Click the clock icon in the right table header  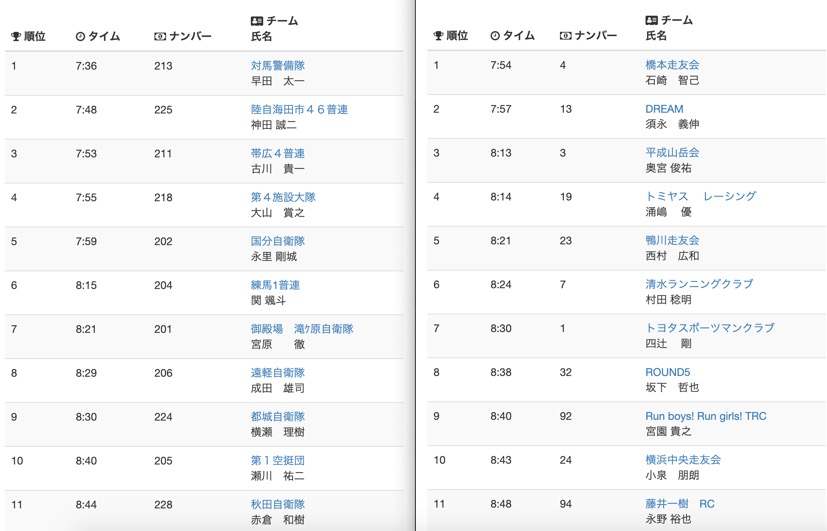point(495,36)
